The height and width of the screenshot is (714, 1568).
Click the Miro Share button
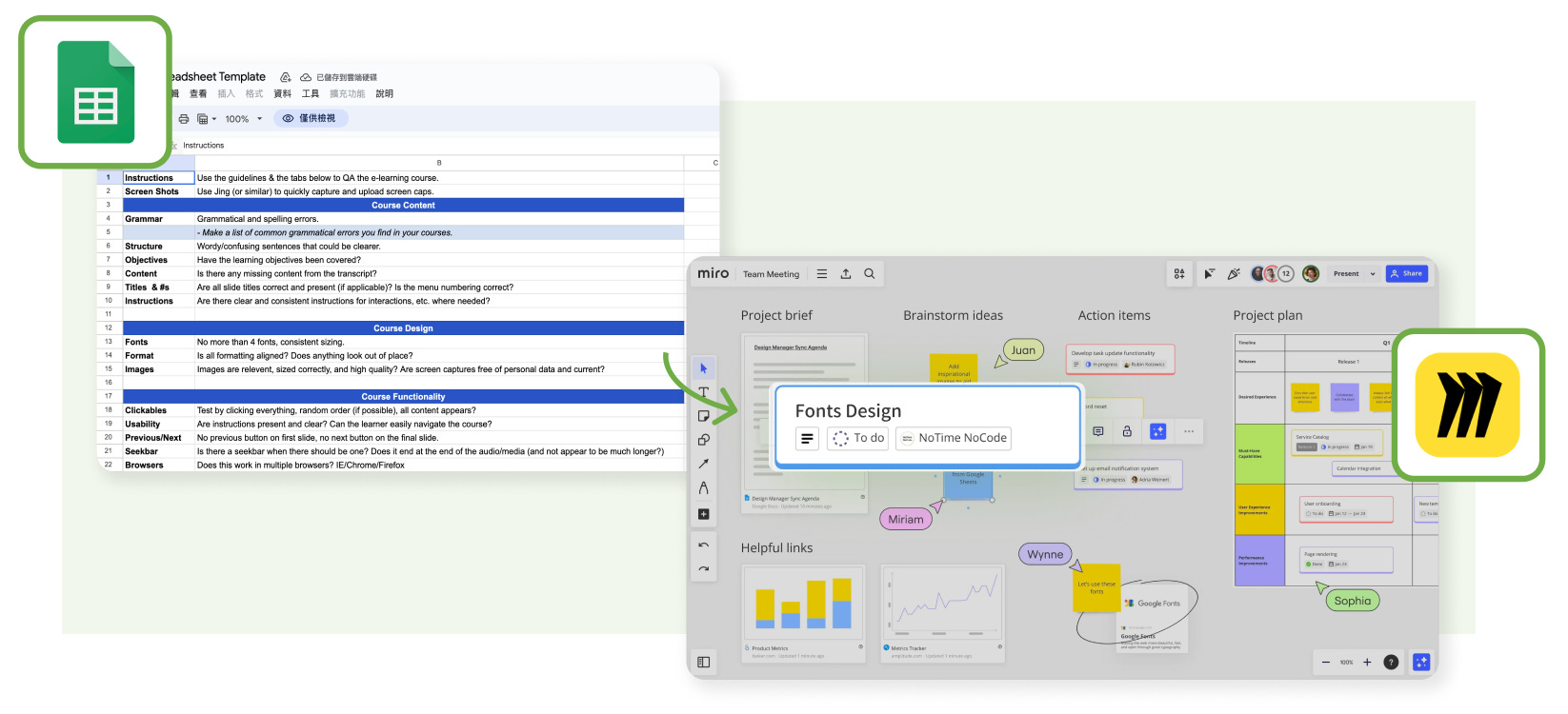1407,274
